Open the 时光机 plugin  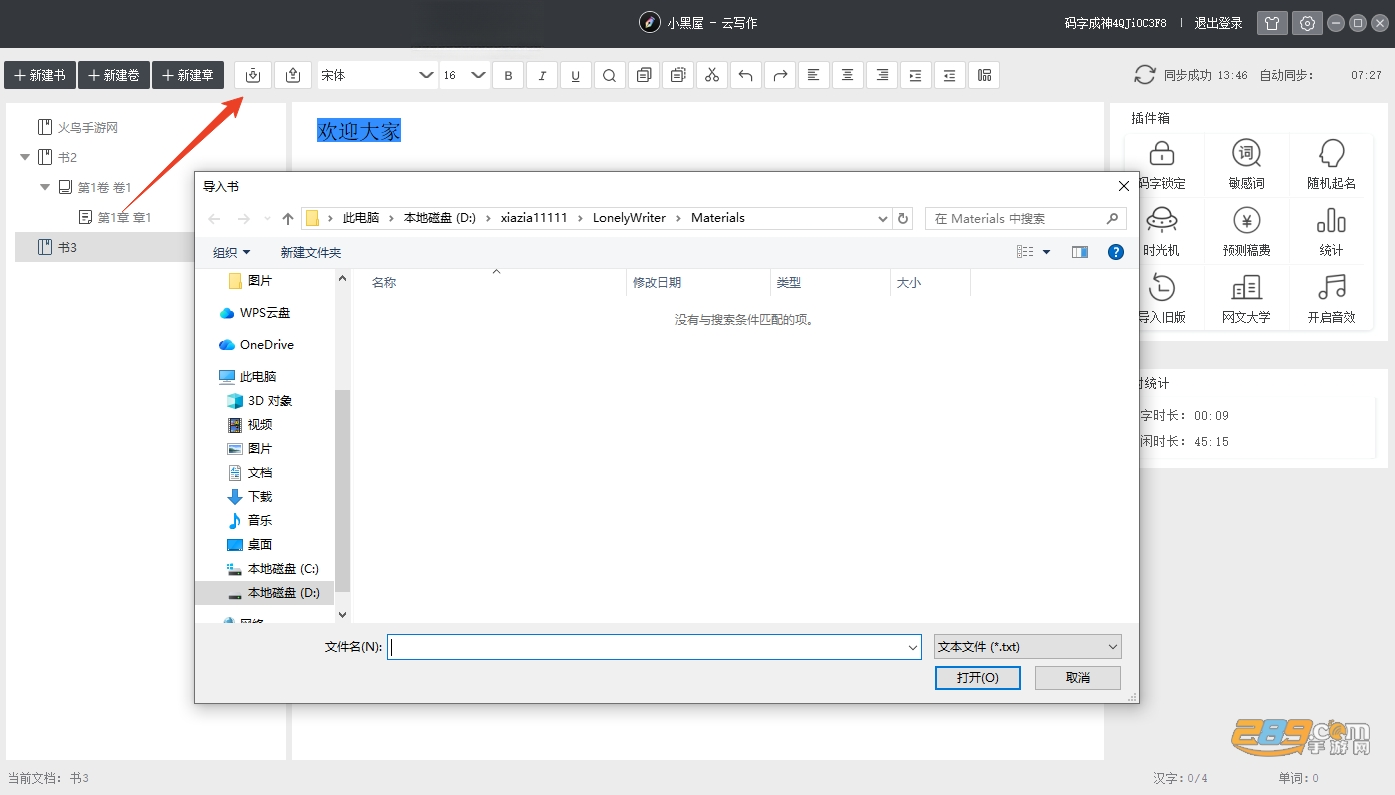[x=1161, y=232]
